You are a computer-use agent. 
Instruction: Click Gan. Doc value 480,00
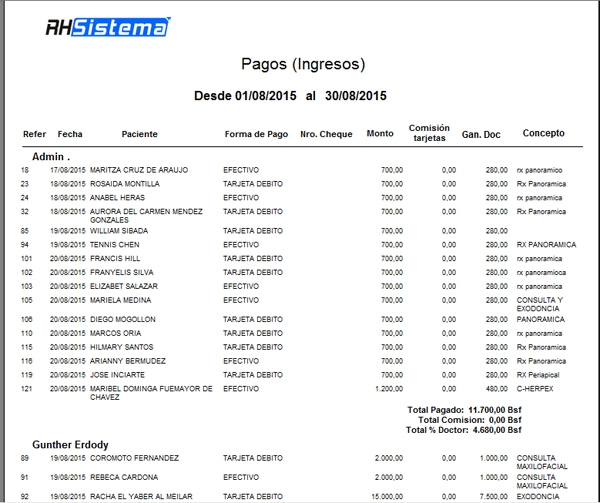coord(497,389)
